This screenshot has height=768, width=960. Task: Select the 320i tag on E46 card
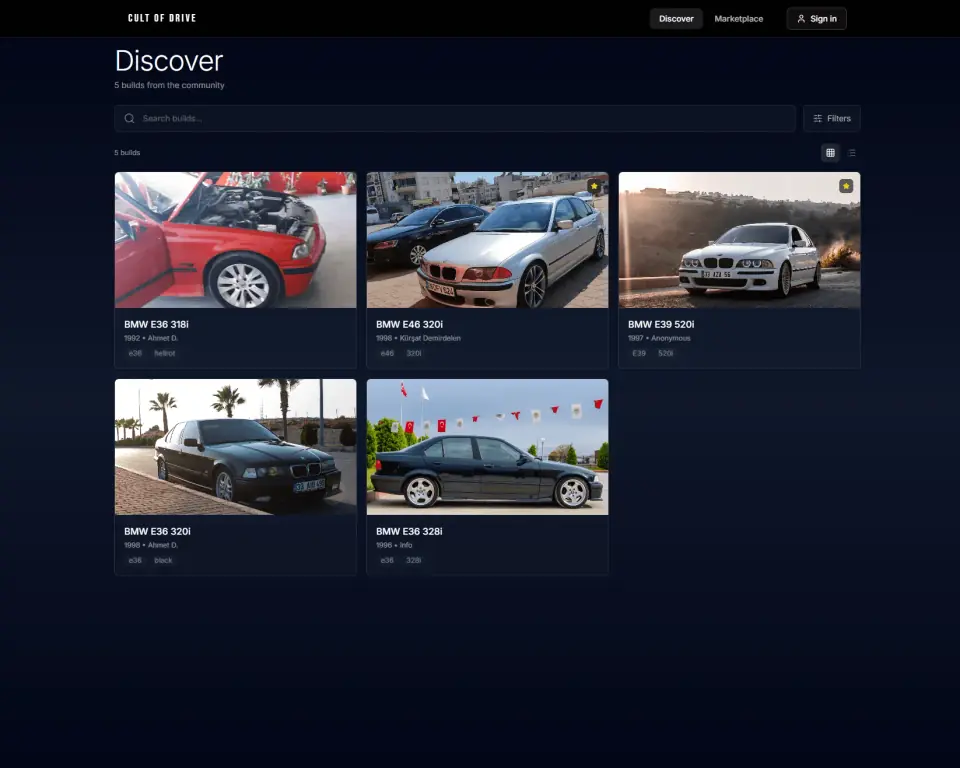pos(414,353)
